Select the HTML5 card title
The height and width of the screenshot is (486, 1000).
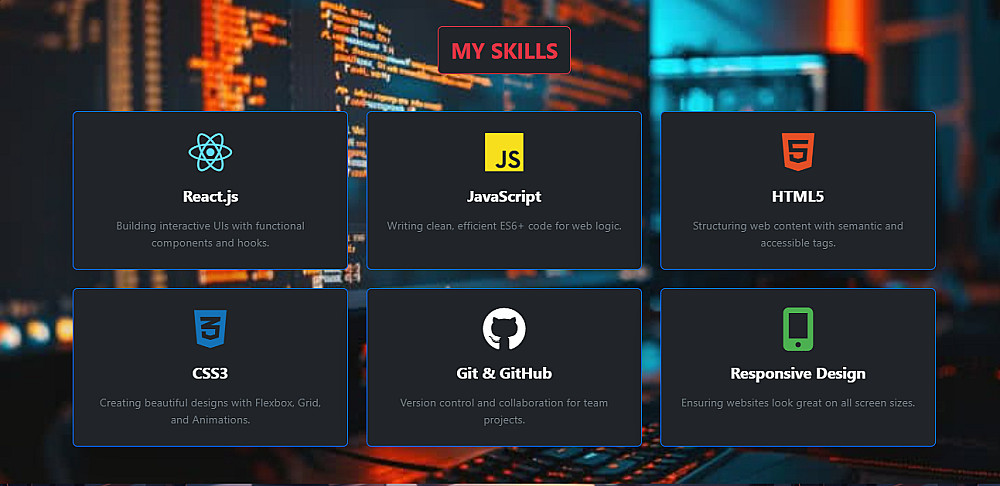pyautogui.click(x=798, y=196)
